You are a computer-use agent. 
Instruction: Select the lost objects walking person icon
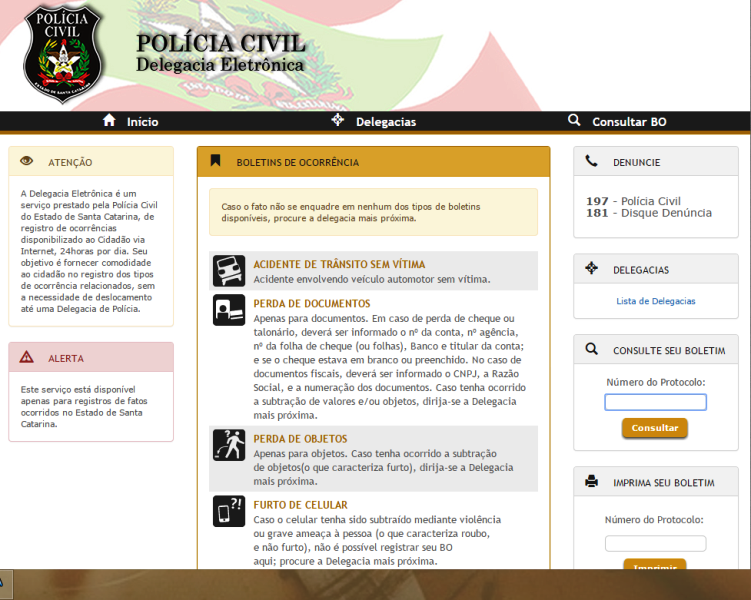tap(229, 445)
